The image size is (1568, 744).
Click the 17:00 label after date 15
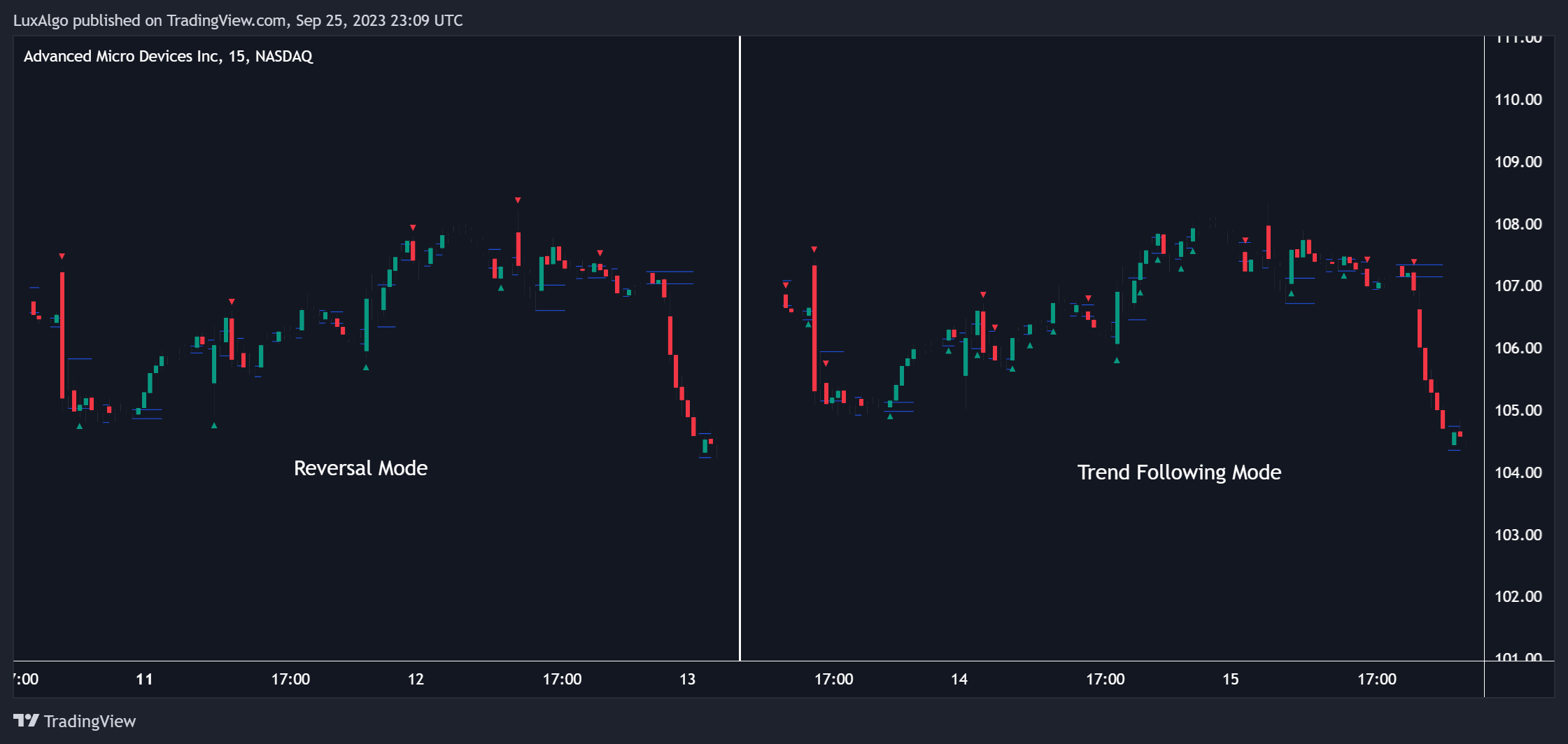(x=1376, y=679)
